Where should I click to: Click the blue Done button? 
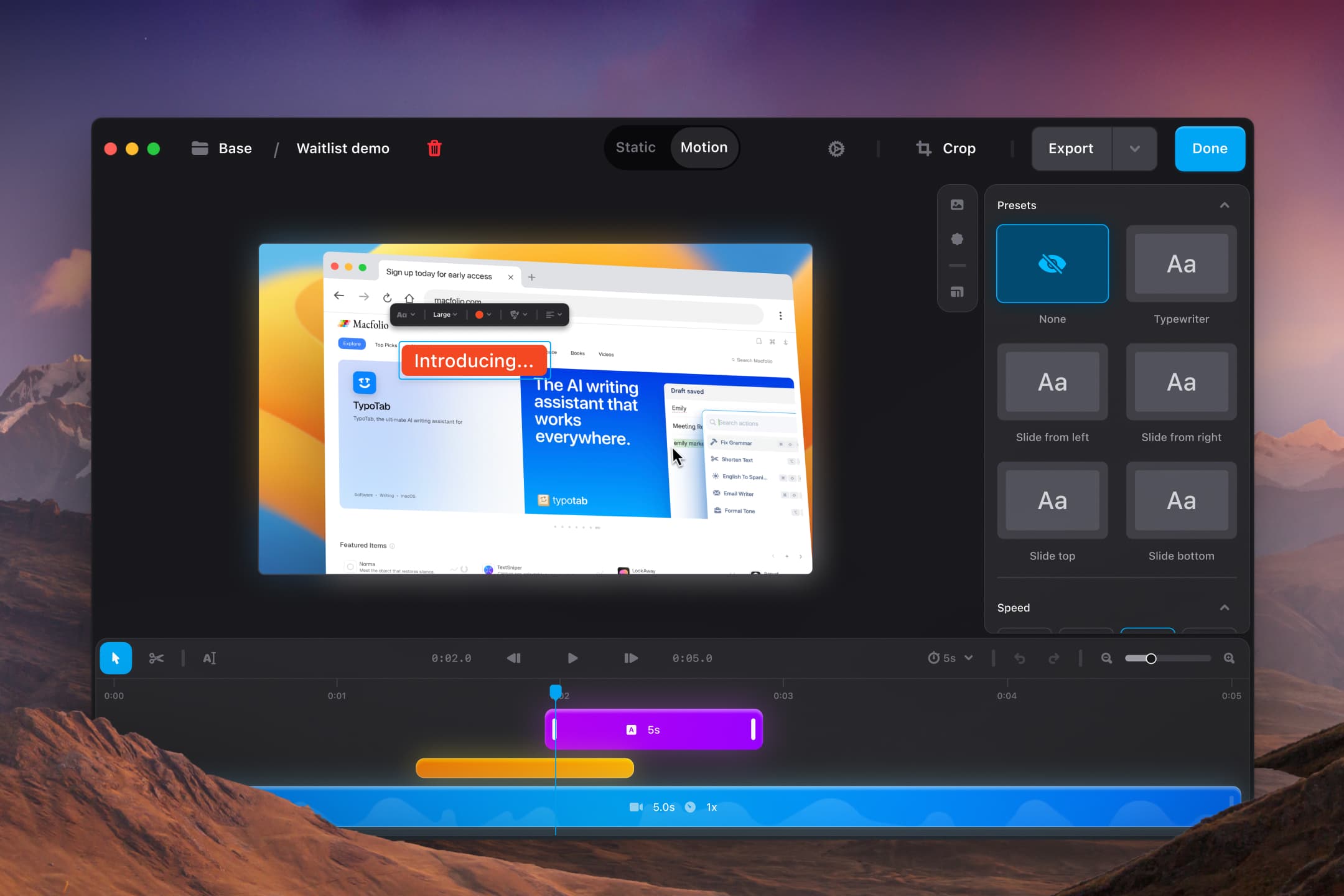tap(1210, 148)
